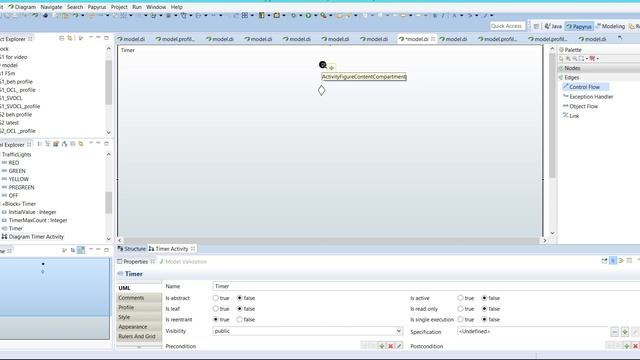Select PREGREEN in Model Explorer

pos(21,187)
